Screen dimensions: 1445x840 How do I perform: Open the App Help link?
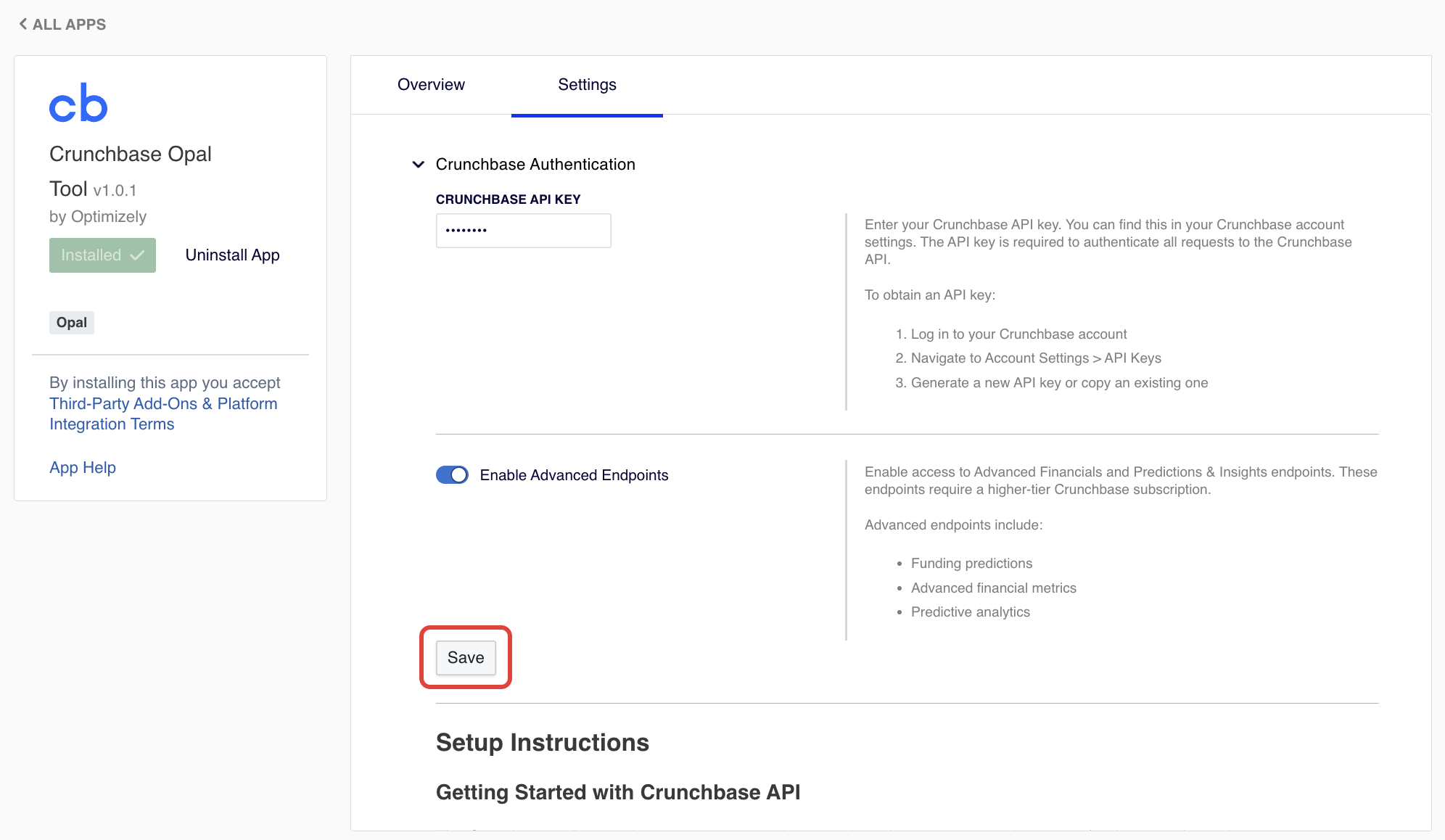pos(82,467)
